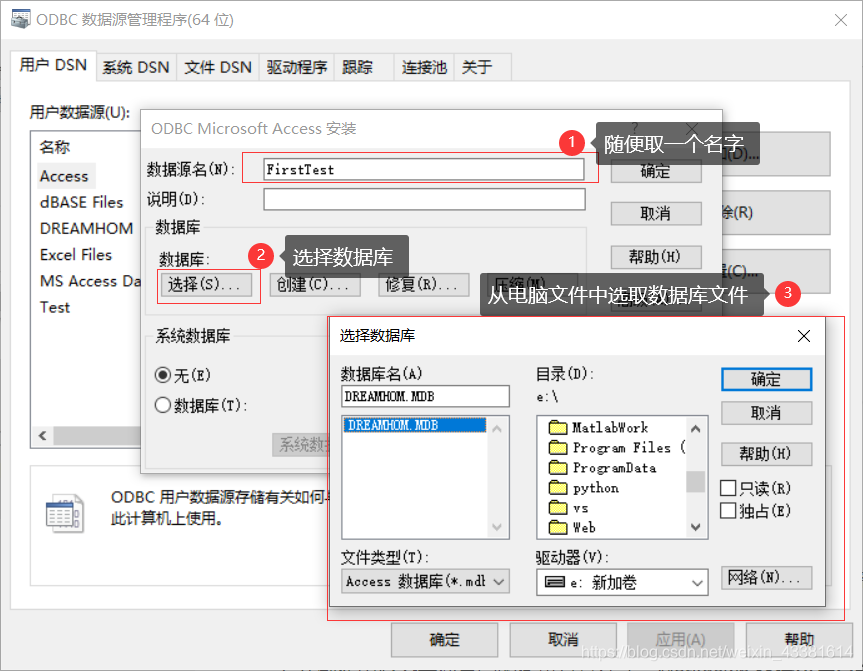This screenshot has height=671, width=863.
Task: Close the ODBC 数据源管理程序 window
Action: [x=840, y=20]
